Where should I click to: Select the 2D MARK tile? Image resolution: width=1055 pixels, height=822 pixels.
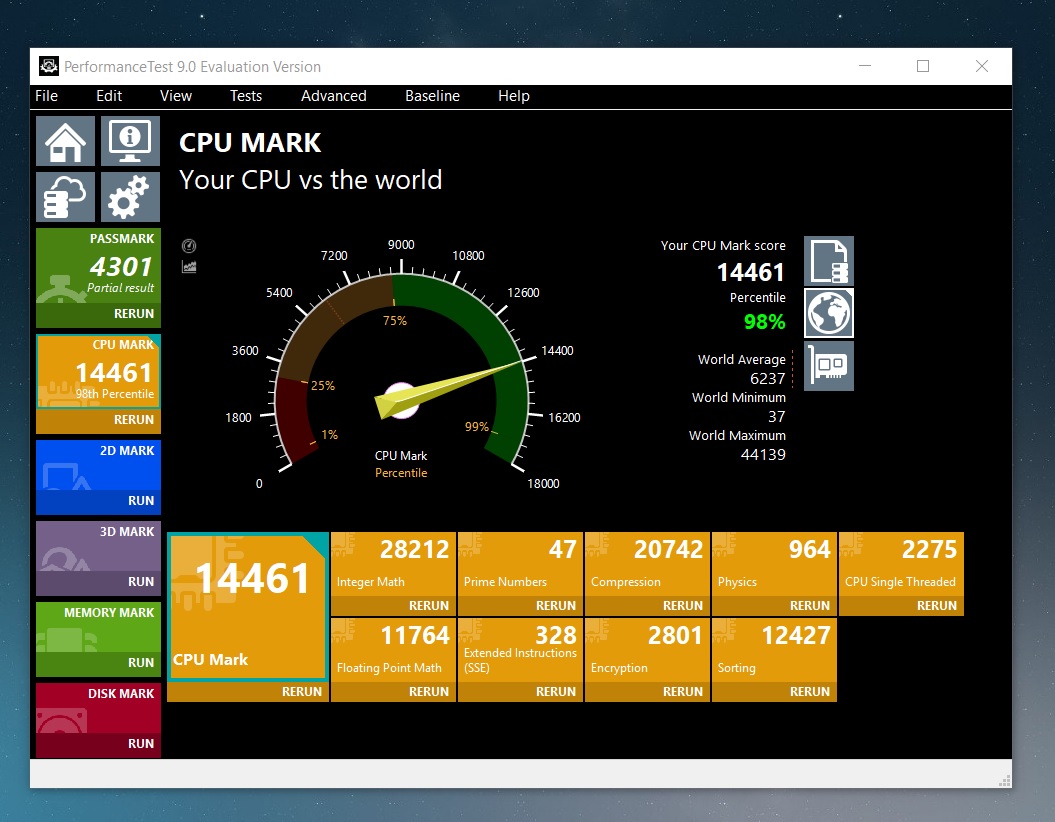pos(98,465)
